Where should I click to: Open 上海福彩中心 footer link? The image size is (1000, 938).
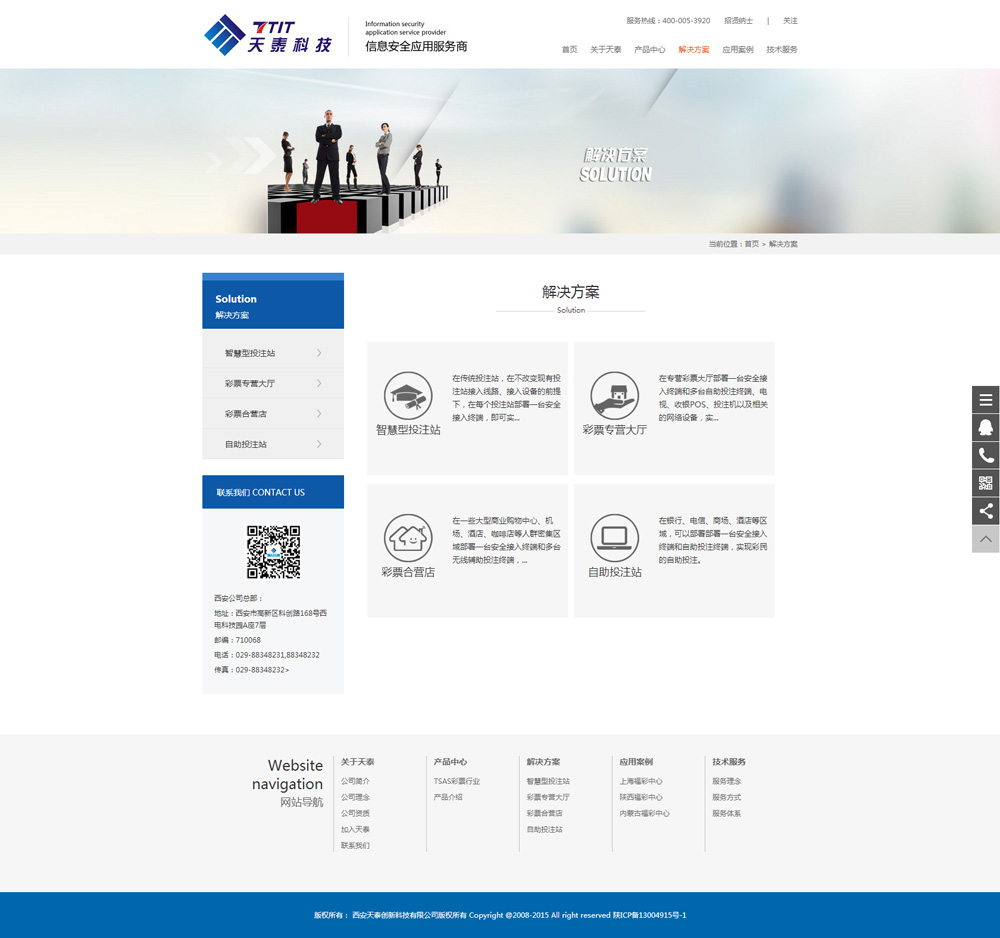pos(640,781)
